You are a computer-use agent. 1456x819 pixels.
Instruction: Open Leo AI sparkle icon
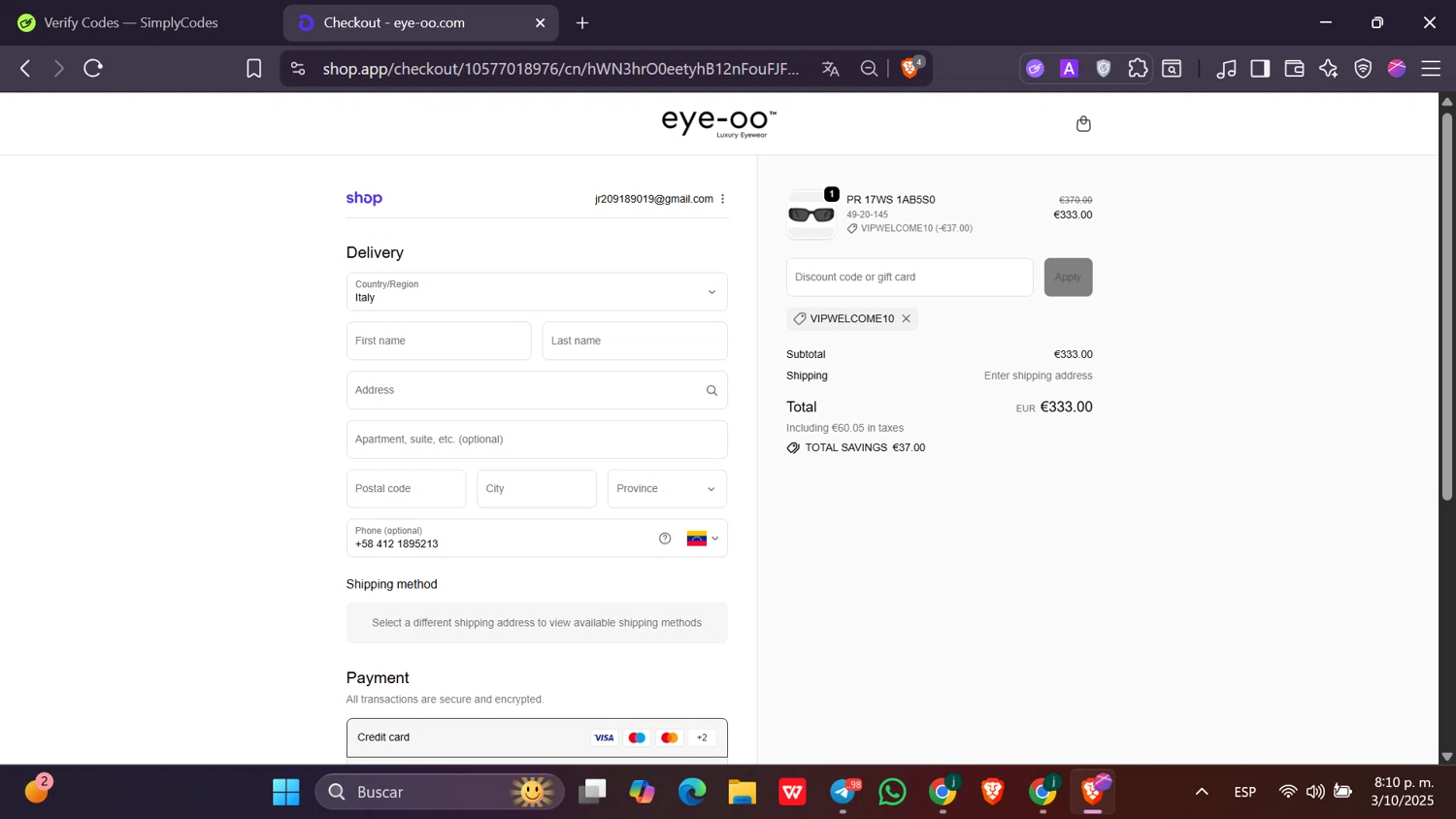pos(1329,68)
